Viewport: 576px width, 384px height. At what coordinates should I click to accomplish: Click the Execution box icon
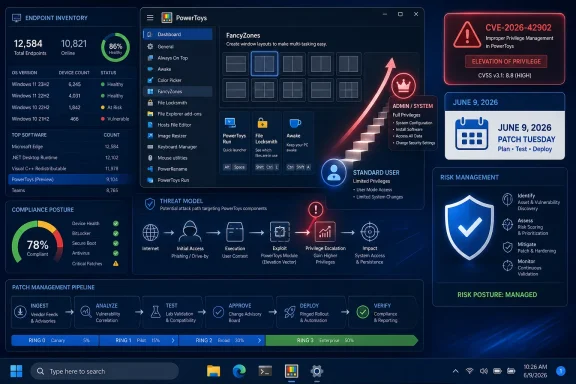[x=235, y=232]
